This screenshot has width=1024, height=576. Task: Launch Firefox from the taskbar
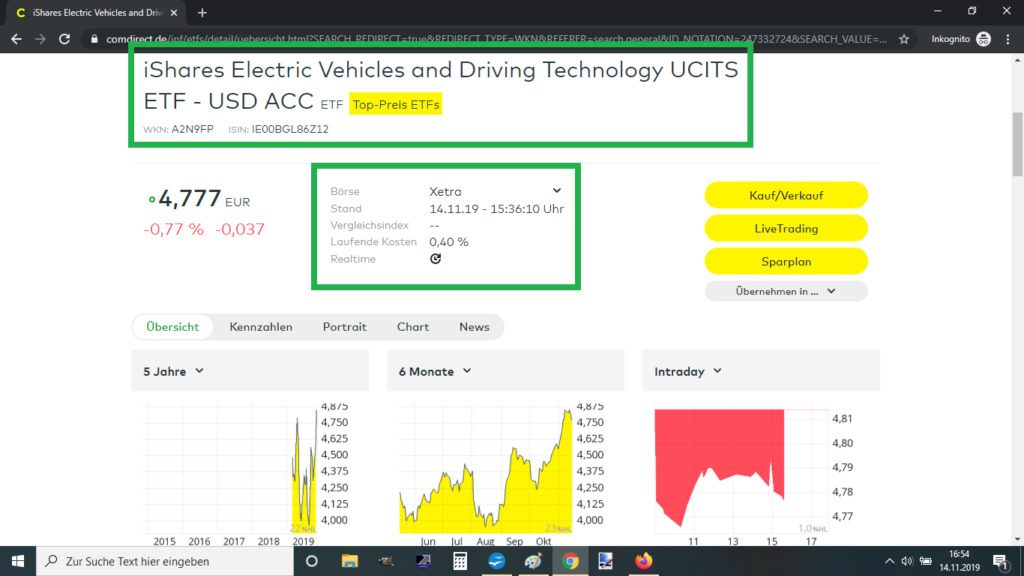click(x=643, y=561)
